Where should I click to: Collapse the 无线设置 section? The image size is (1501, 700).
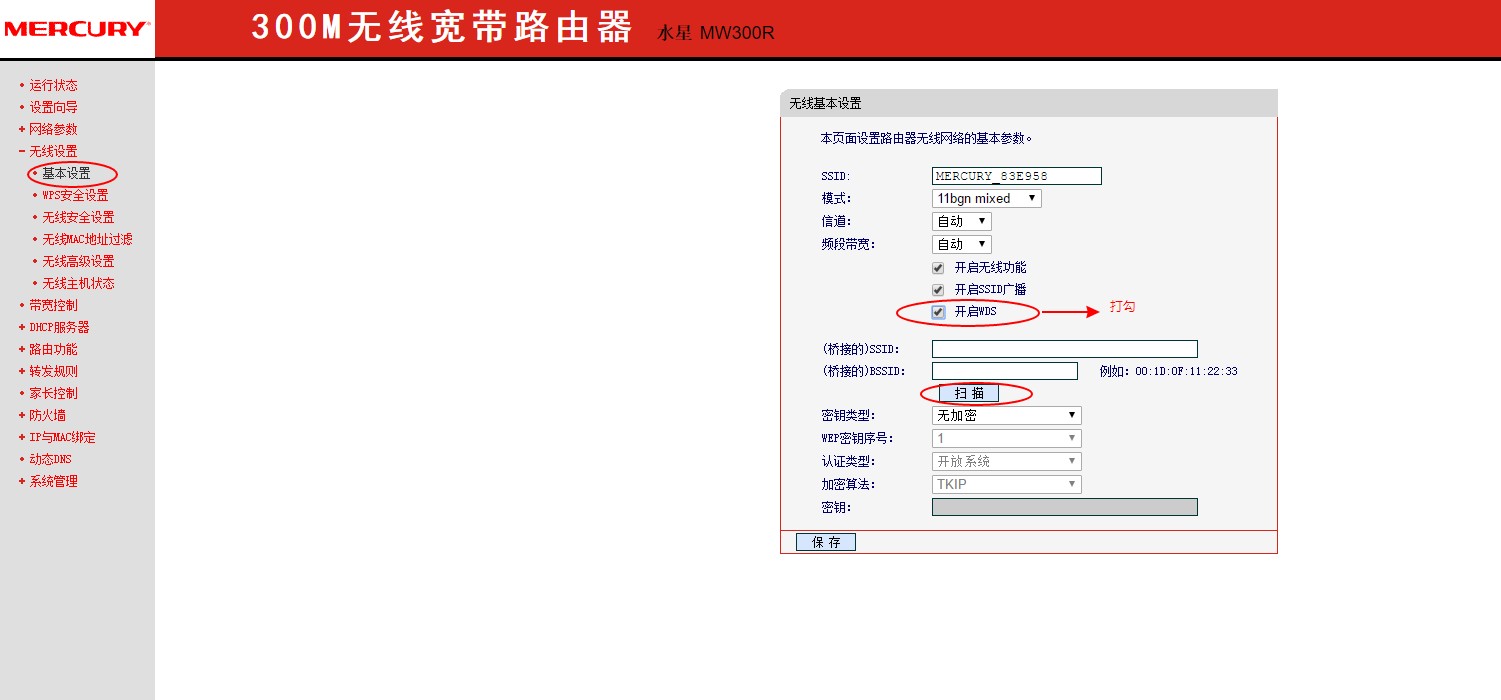(x=52, y=151)
